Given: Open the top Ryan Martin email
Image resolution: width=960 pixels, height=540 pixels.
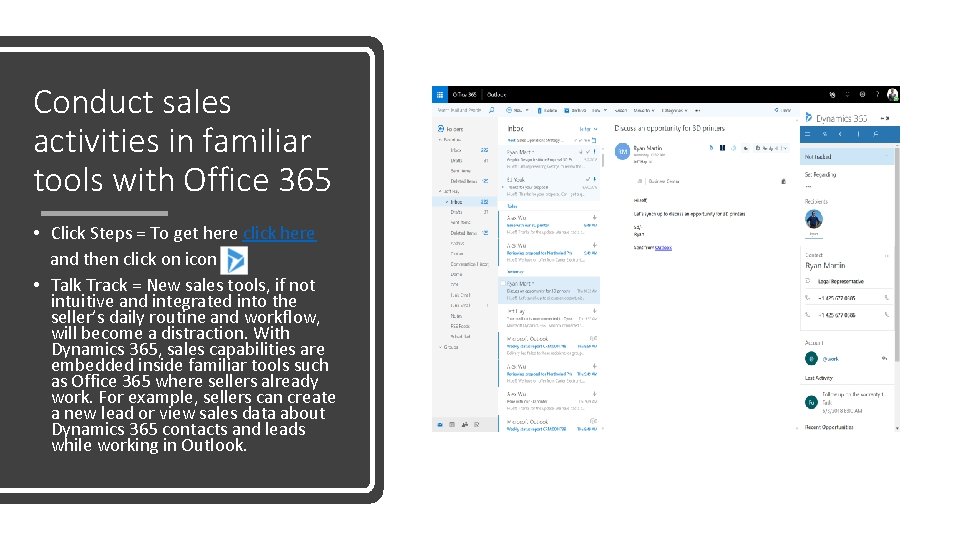Looking at the screenshot, I should 549,159.
